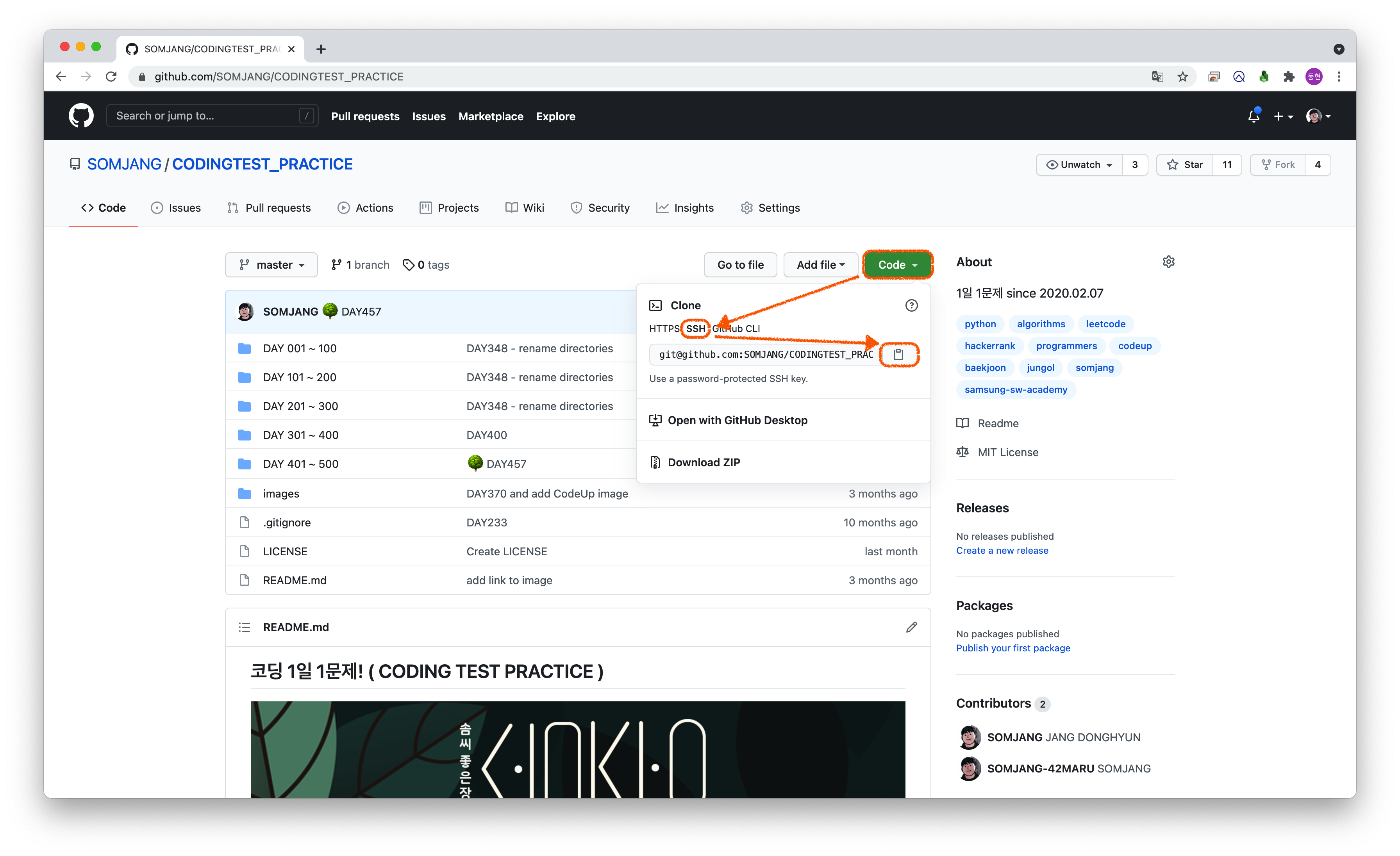Click the clone help question mark icon

click(911, 306)
